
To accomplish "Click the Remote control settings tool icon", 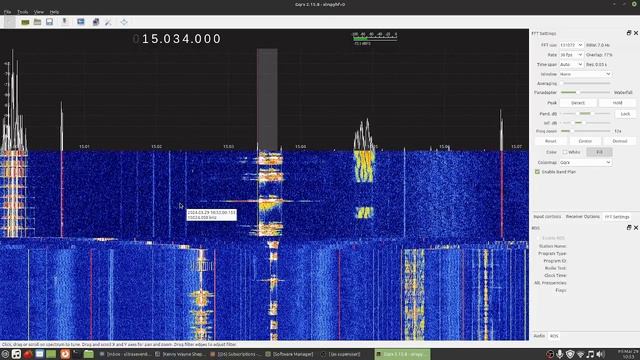I will click(x=108, y=22).
